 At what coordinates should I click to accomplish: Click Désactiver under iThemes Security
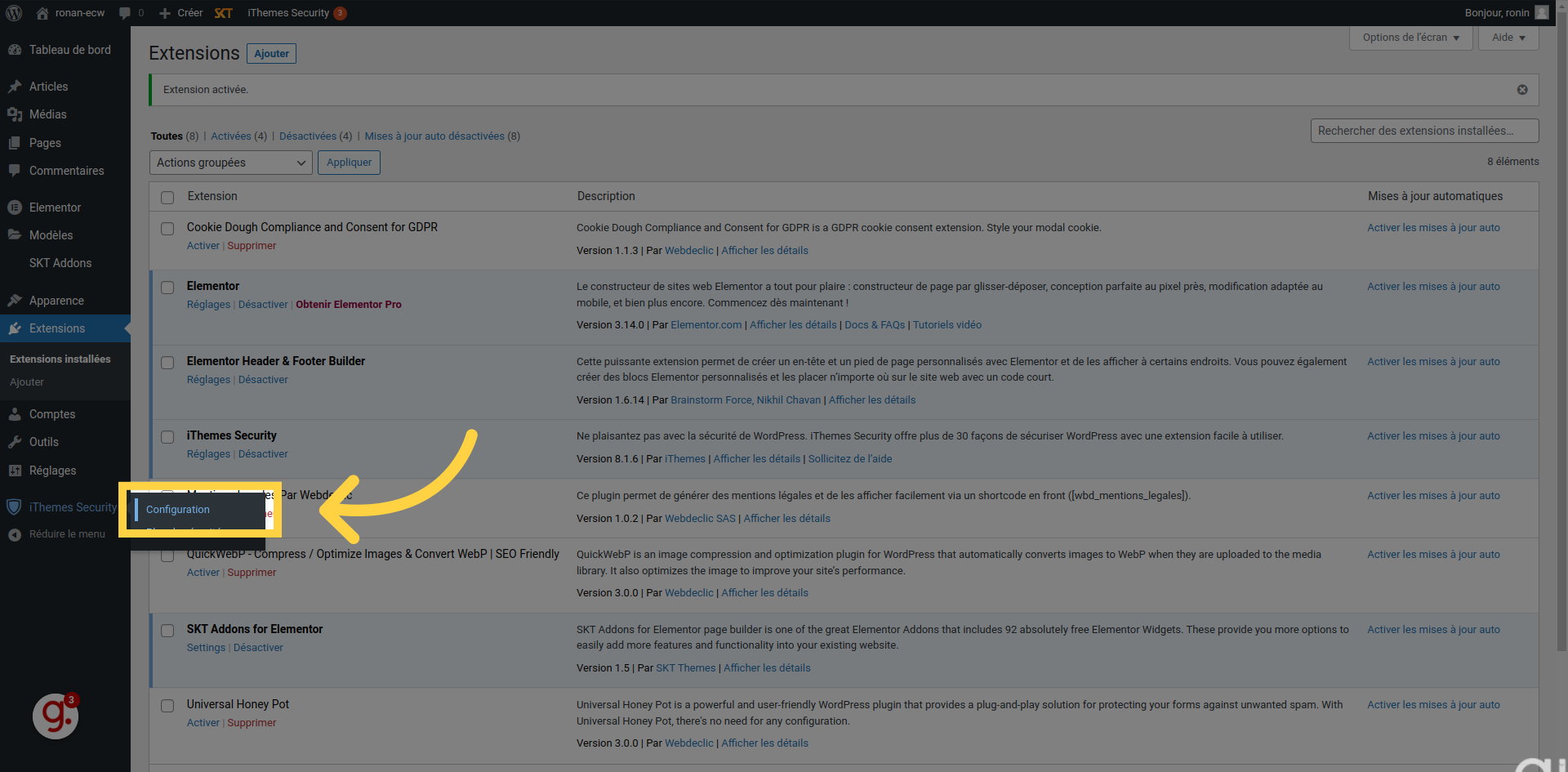click(x=263, y=454)
